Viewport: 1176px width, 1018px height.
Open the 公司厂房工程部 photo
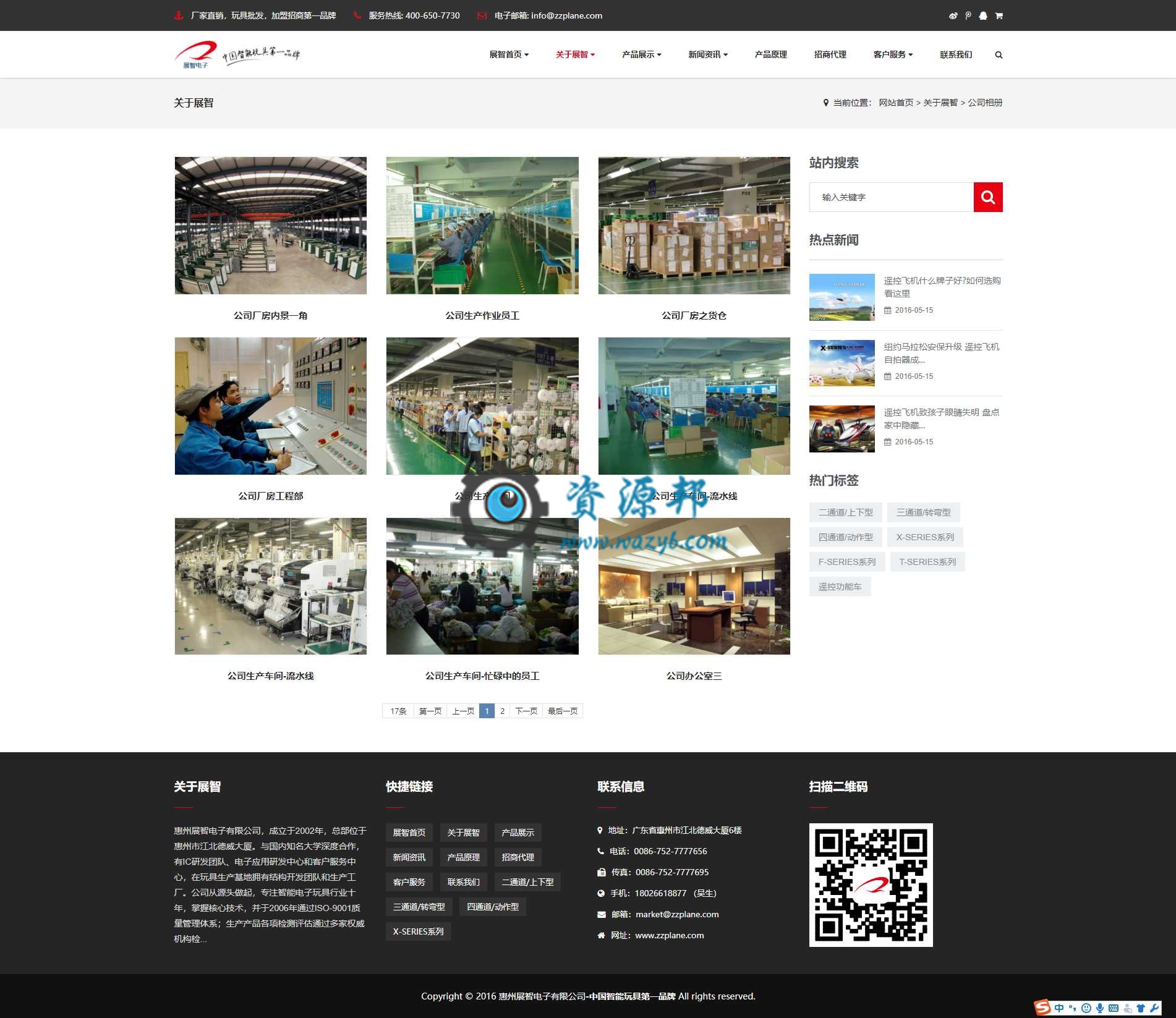(x=270, y=405)
